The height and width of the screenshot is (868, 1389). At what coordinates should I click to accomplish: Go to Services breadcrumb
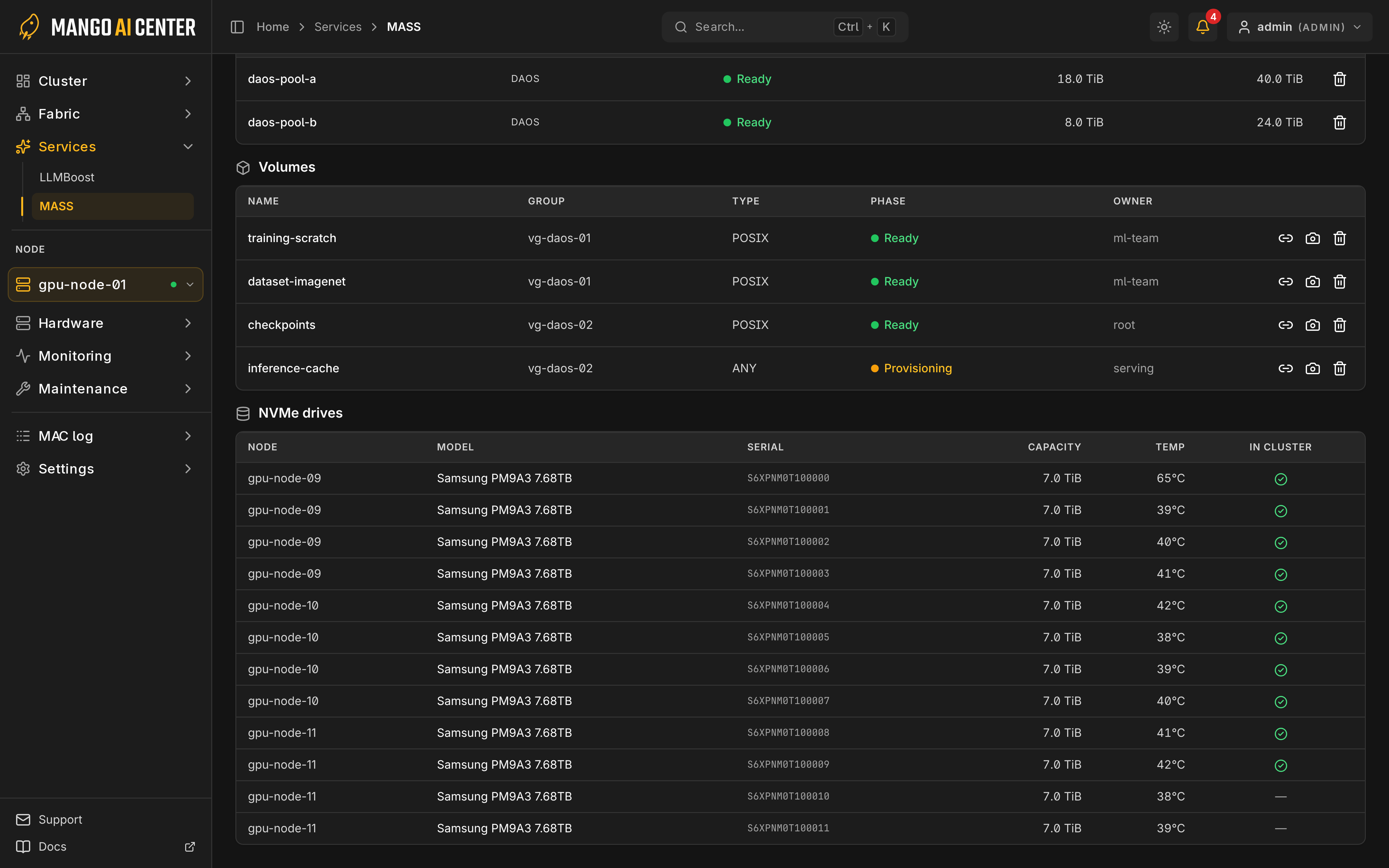click(x=338, y=27)
